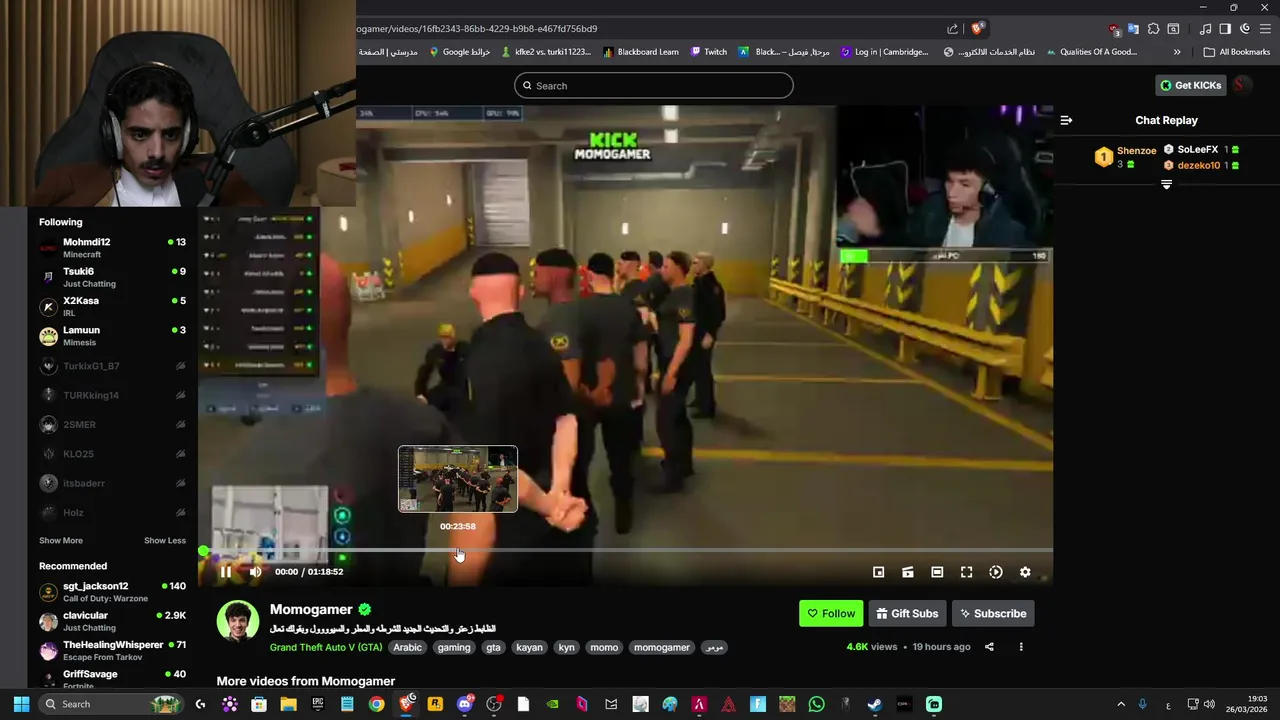The width and height of the screenshot is (1280, 720).
Task: Open Steam from the taskbar
Action: pos(875,704)
